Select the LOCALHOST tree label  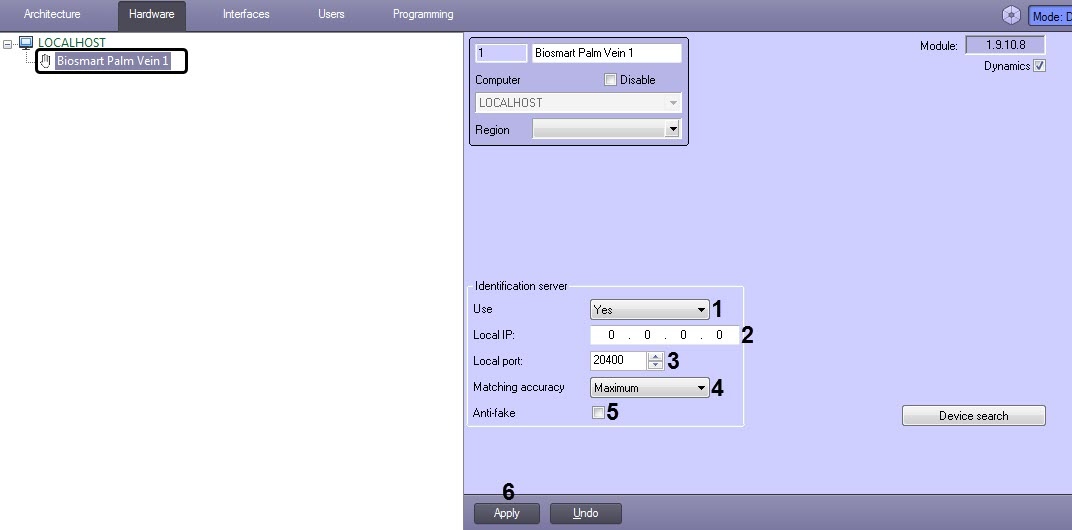click(x=72, y=43)
